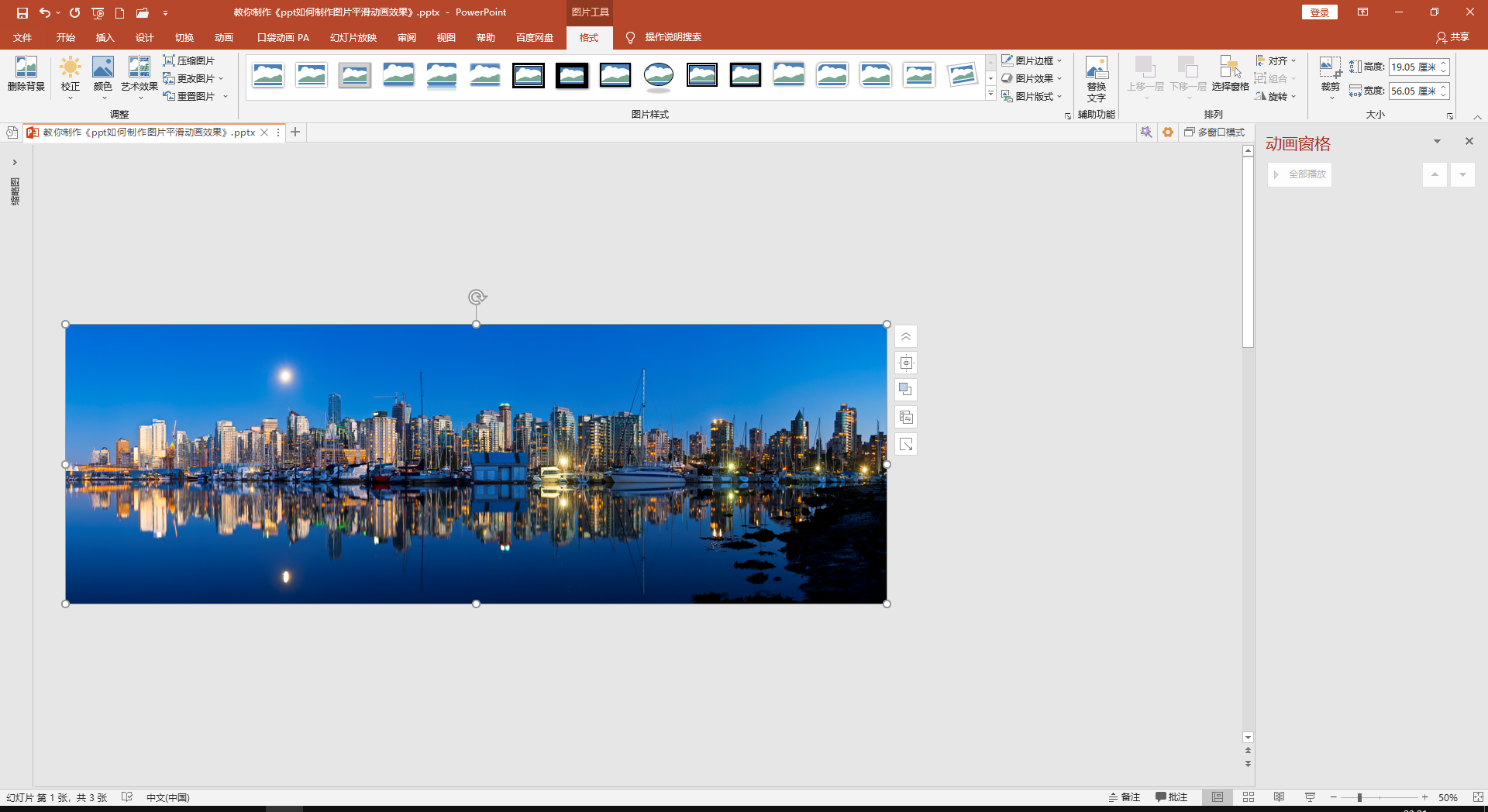Click Remove Background (删除背景) icon
This screenshot has height=812, width=1488.
pyautogui.click(x=26, y=75)
